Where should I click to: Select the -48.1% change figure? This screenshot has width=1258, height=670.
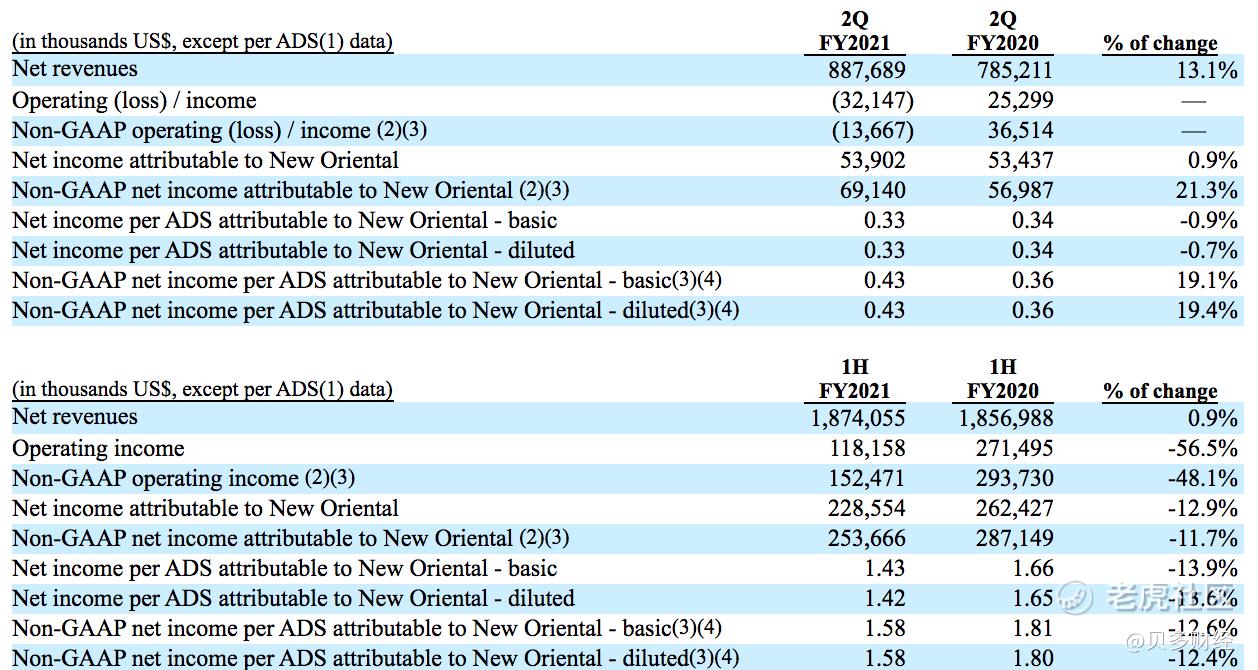click(x=1203, y=478)
